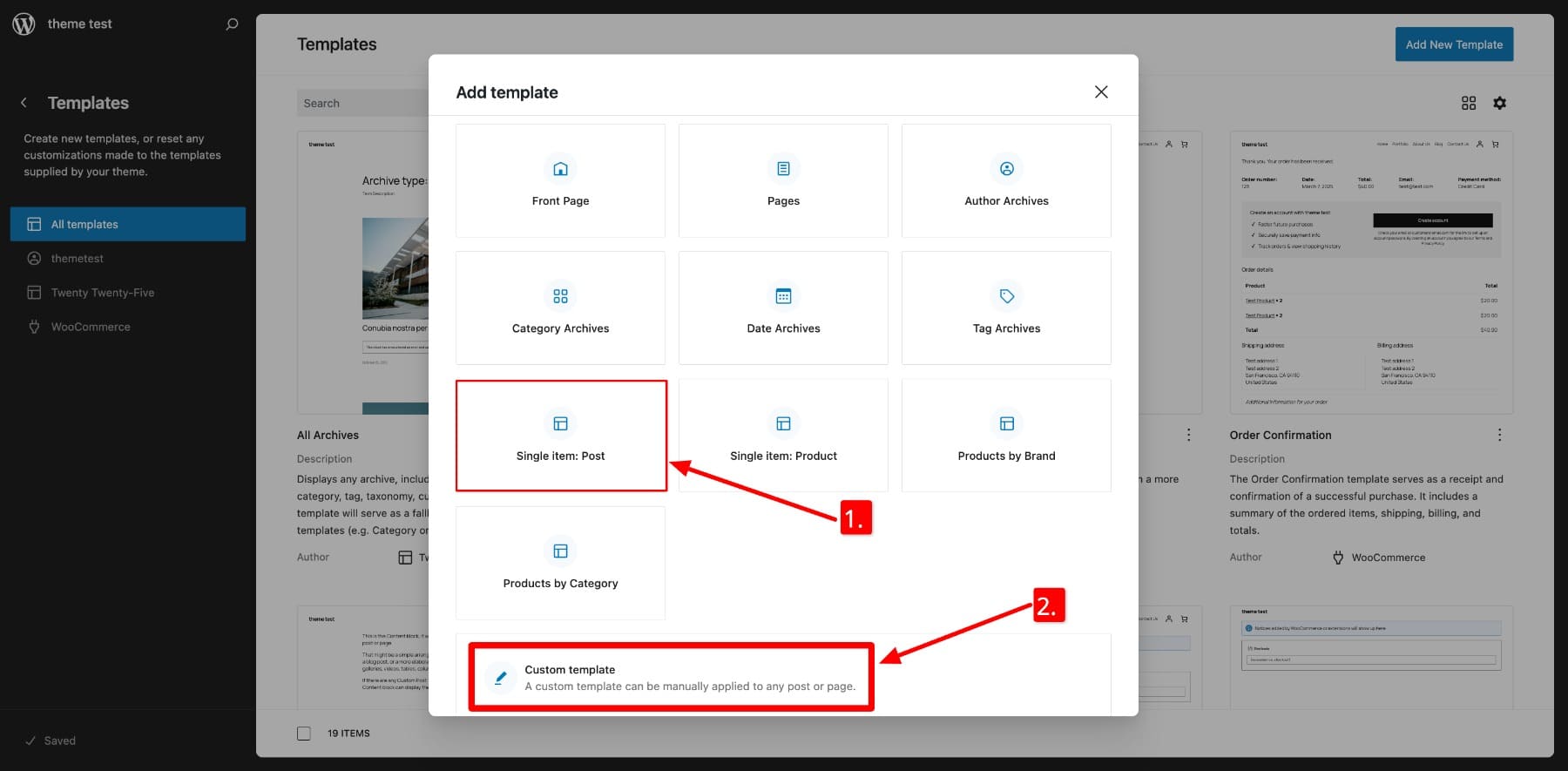
Task: Go back using the Templates back chevron
Action: pyautogui.click(x=24, y=103)
